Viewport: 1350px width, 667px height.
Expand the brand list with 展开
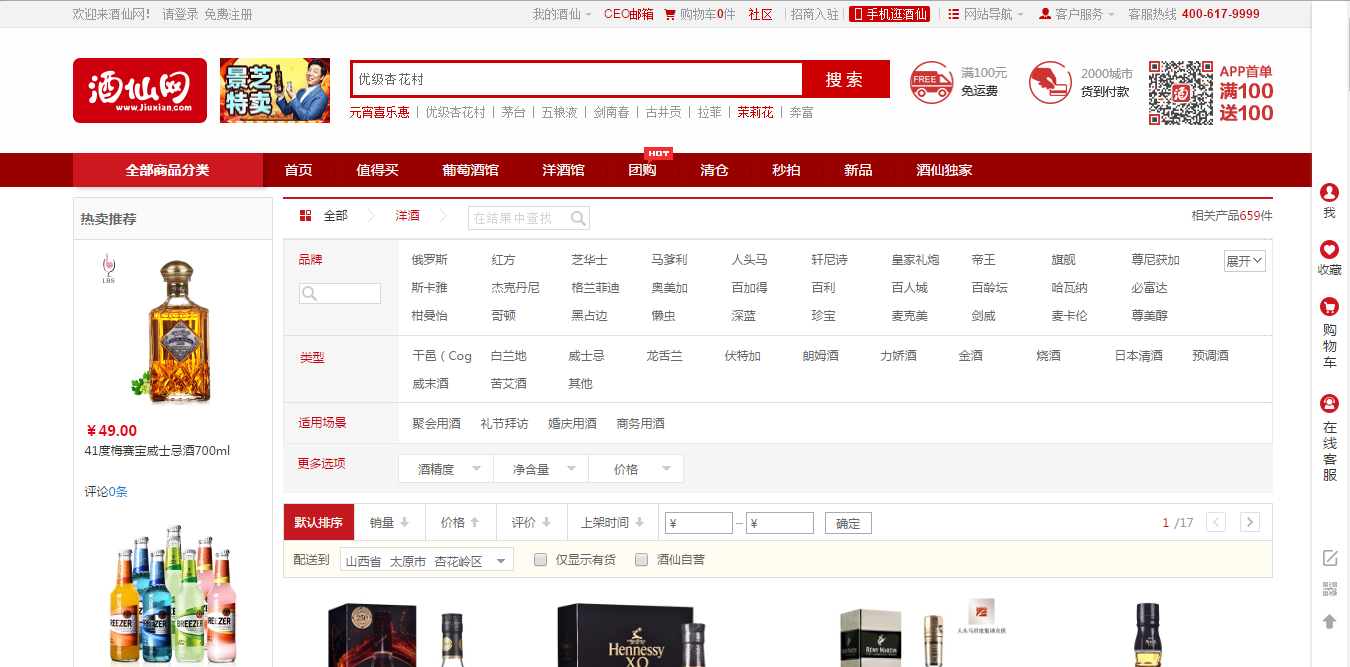tap(1245, 261)
